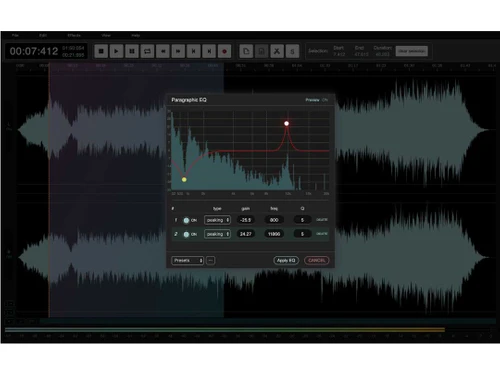Screen dimensions: 500x375
Task: Open the File menu
Action: 15,35
